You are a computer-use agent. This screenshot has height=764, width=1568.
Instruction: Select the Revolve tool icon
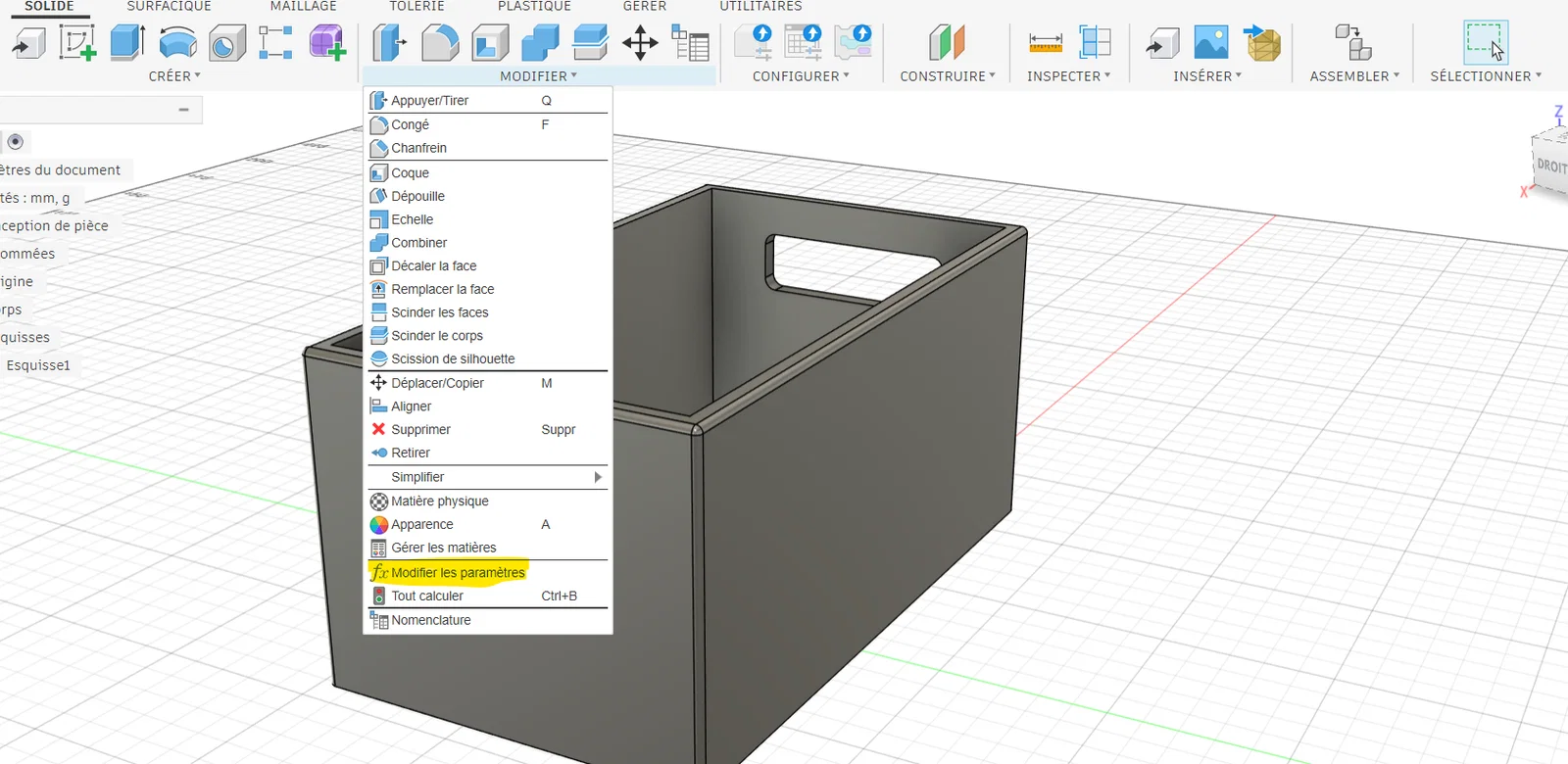177,43
